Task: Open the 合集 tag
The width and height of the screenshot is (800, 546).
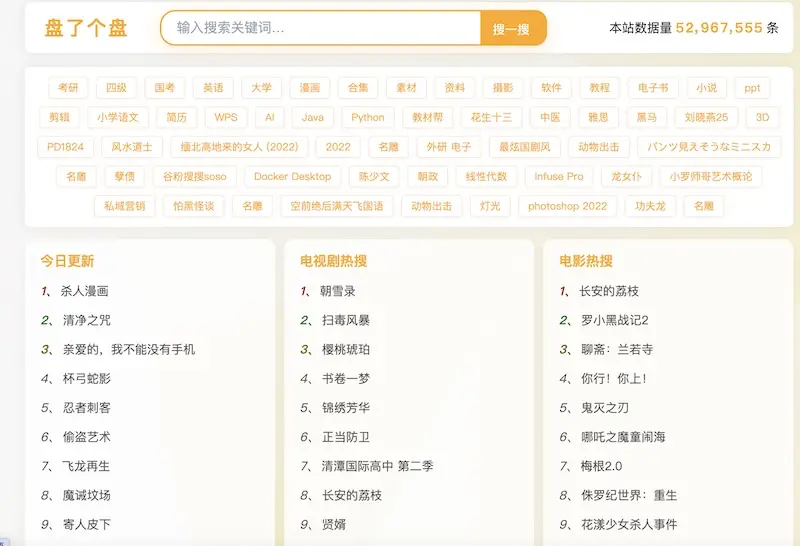Action: 358,88
